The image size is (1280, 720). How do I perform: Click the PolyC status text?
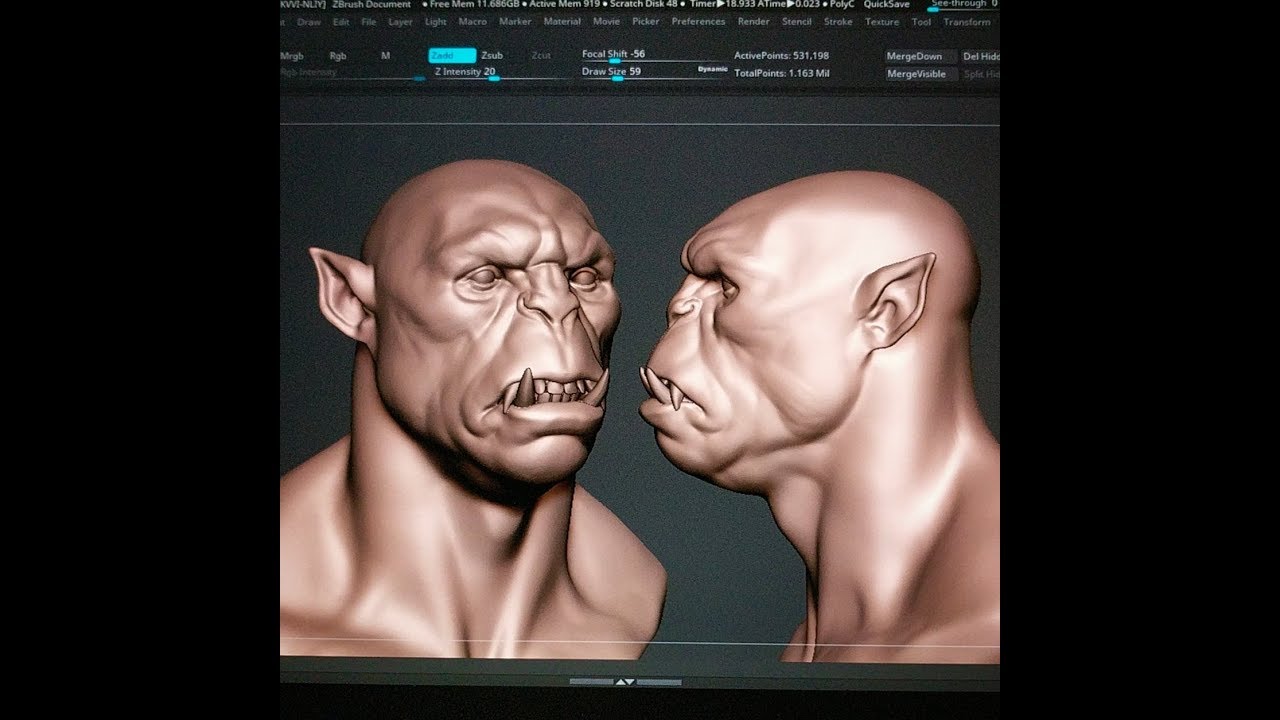pos(842,5)
